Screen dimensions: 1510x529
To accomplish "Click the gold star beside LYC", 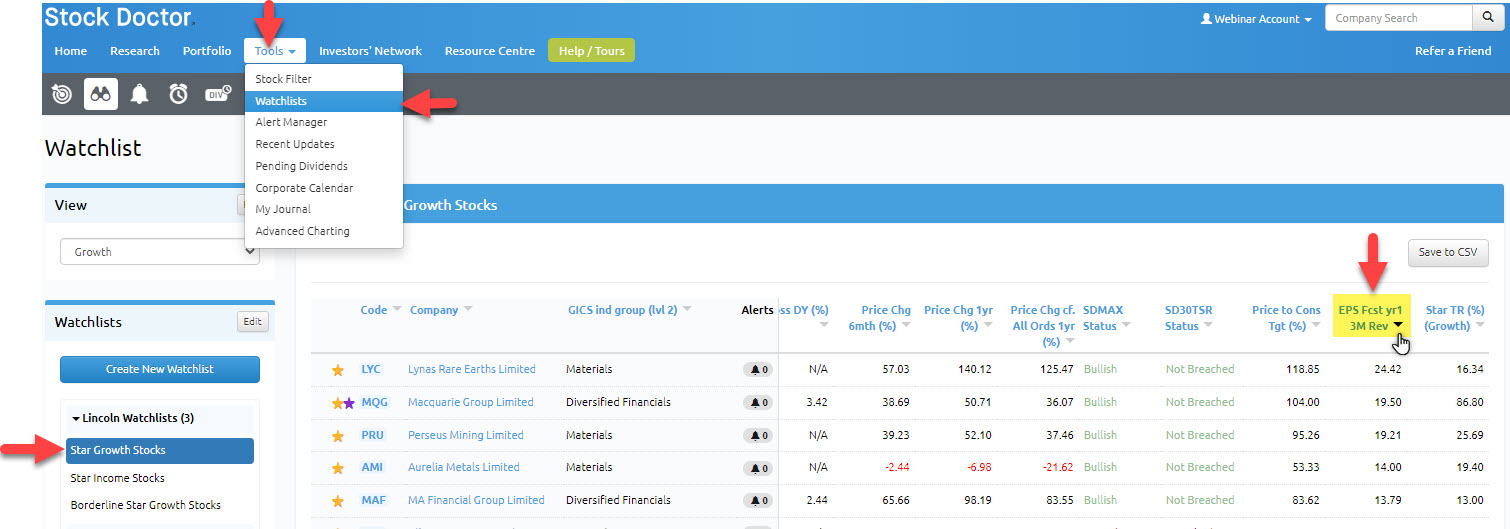I will (338, 370).
